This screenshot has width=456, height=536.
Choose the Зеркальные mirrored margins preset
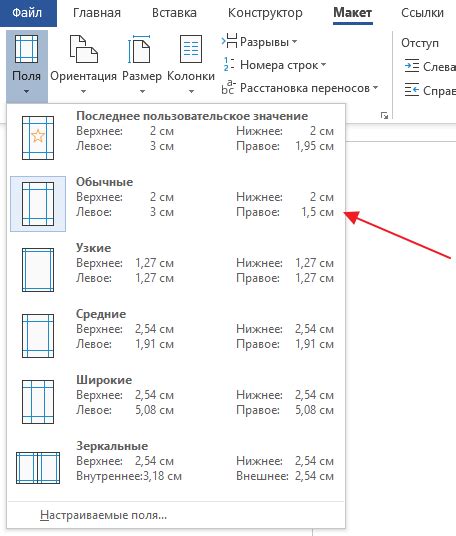[x=176, y=468]
